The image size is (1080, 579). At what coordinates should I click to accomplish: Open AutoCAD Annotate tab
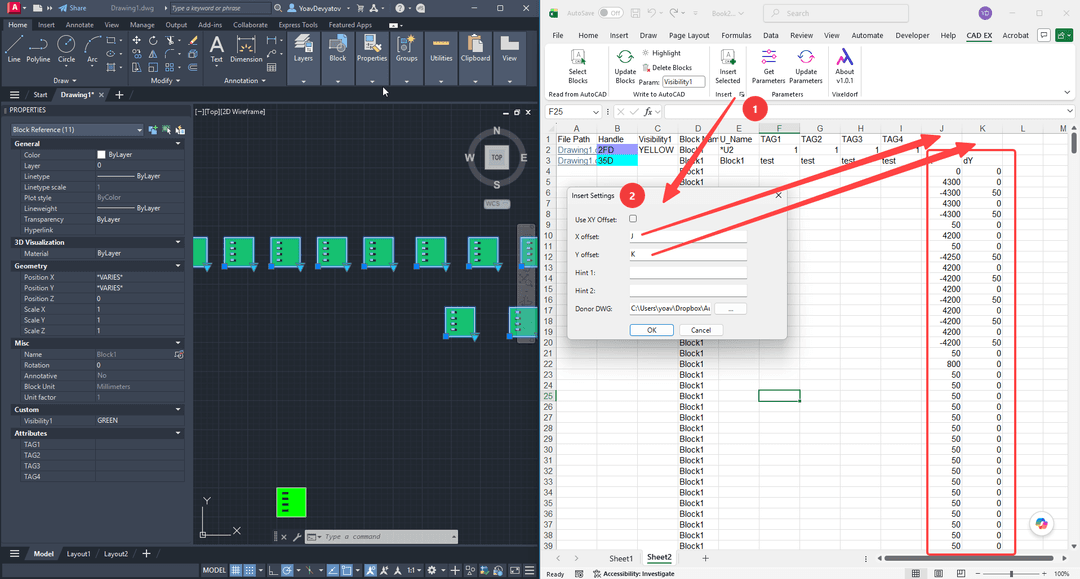coord(80,25)
